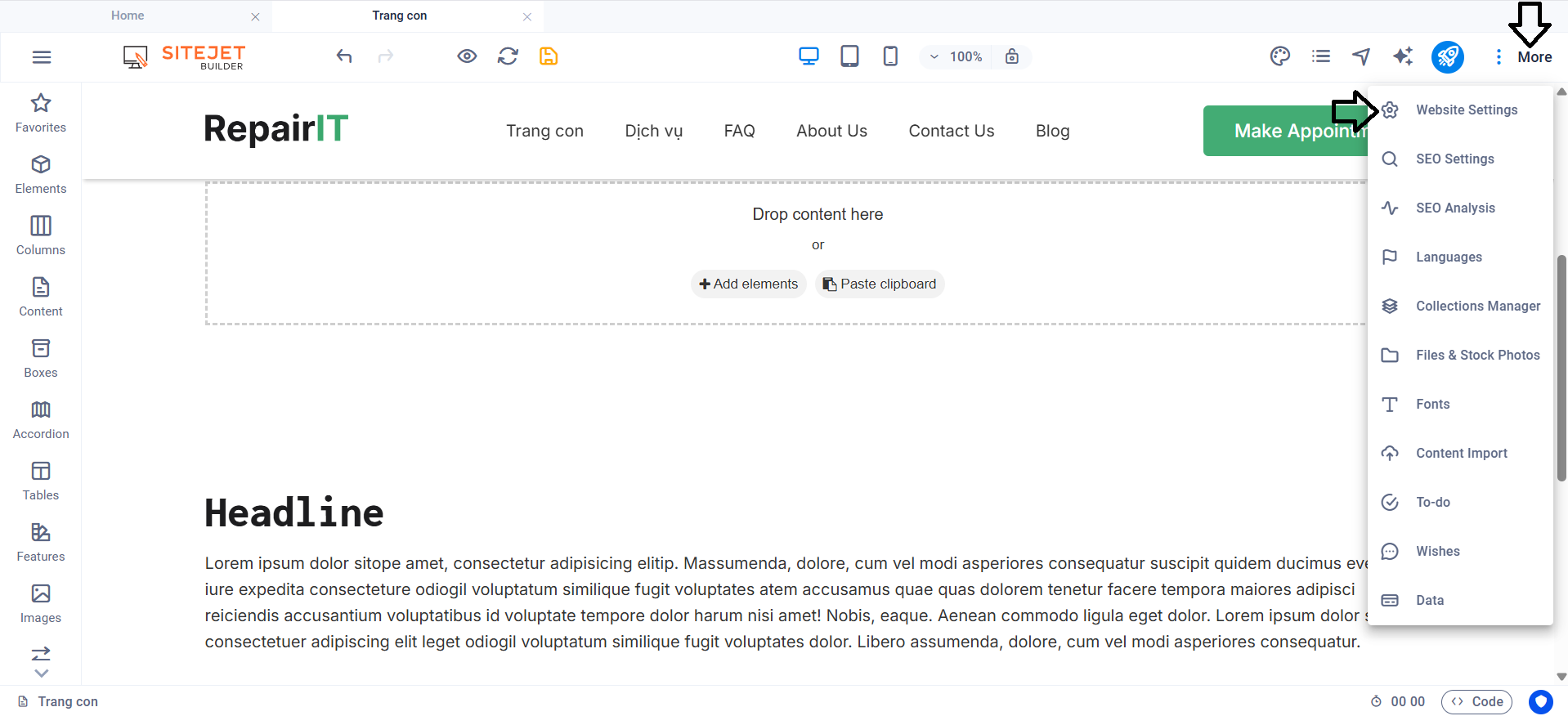Screen dimensions: 1568x716
Task: Select SEO Settings from the menu
Action: 1454,159
